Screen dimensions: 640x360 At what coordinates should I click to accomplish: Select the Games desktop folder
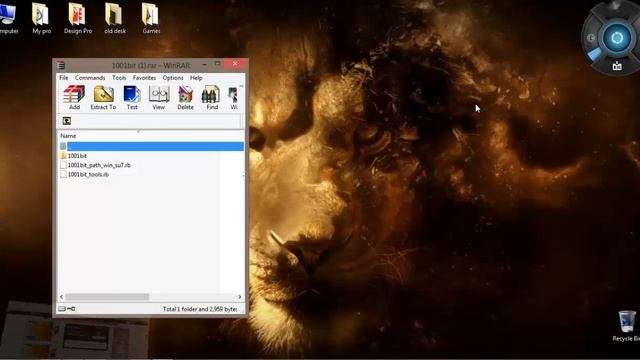[151, 18]
